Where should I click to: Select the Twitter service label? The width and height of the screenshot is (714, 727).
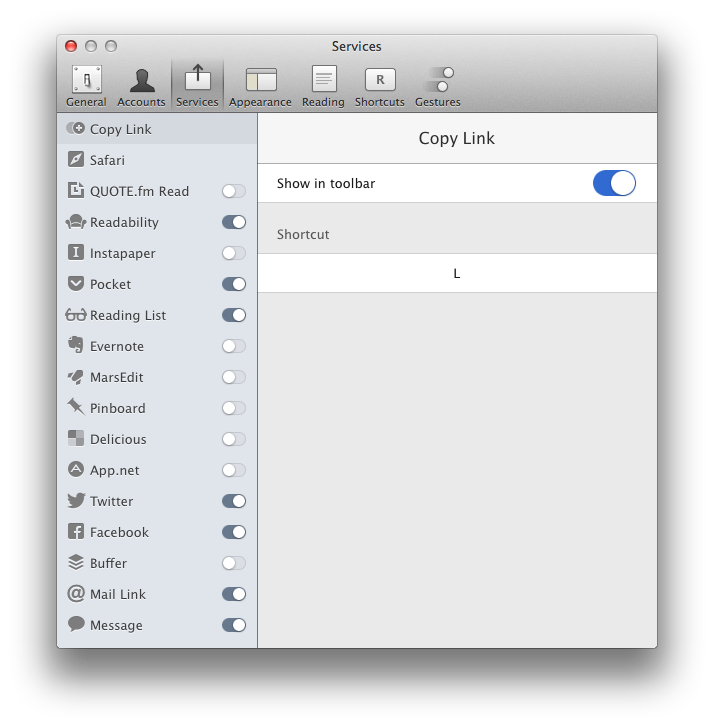tap(112, 501)
